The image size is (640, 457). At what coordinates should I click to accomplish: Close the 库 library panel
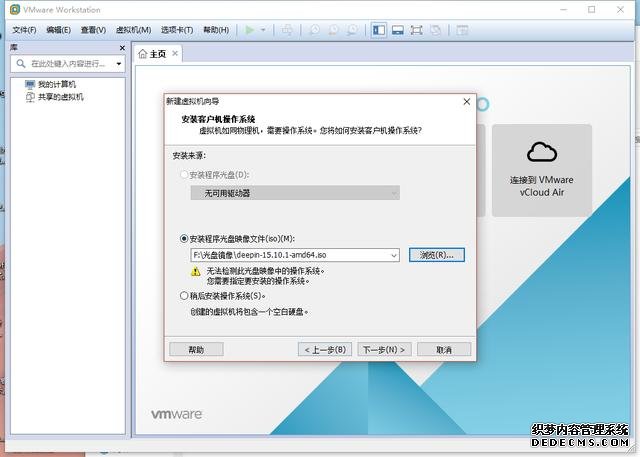122,48
